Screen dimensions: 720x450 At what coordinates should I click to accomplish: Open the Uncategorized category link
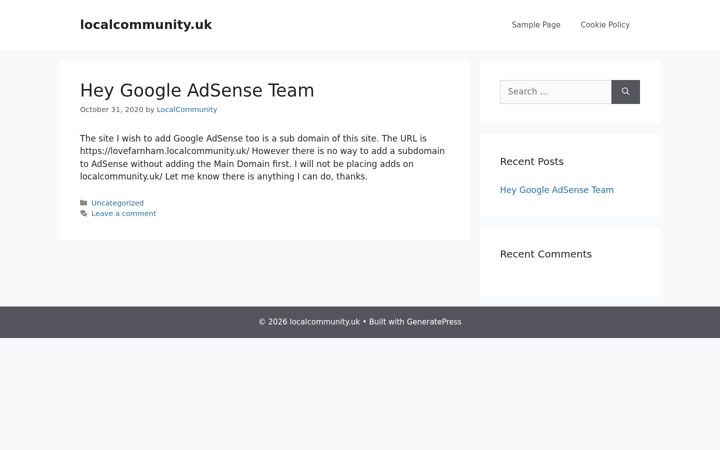(118, 203)
